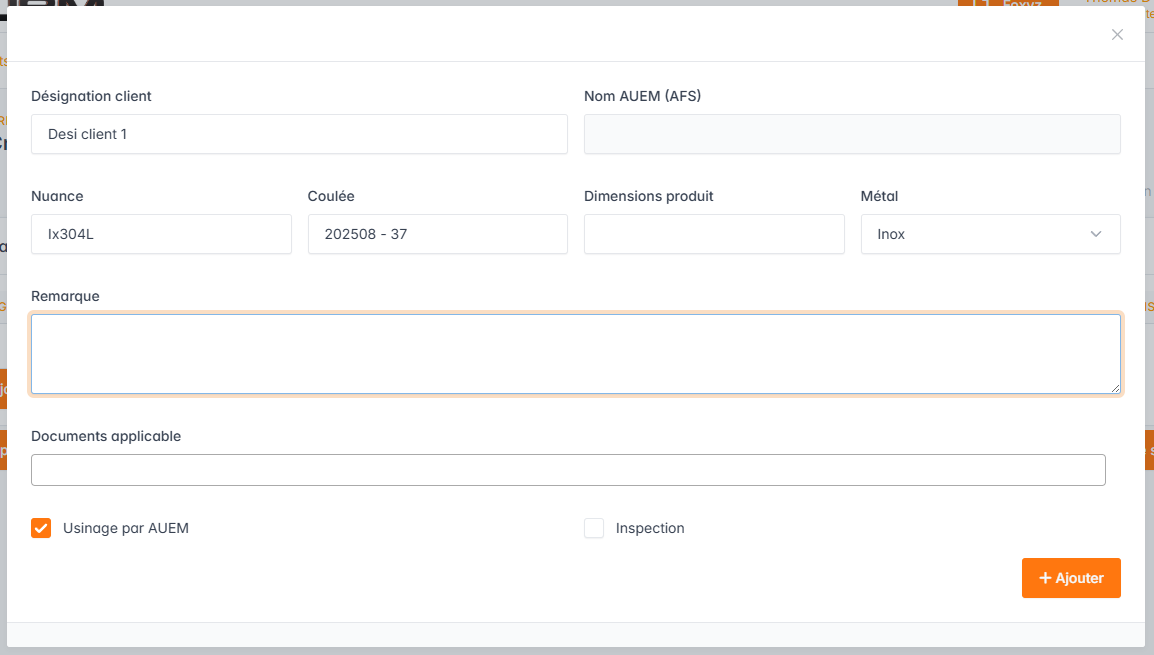This screenshot has width=1154, height=655.
Task: Click the Inspection label text
Action: tap(650, 528)
